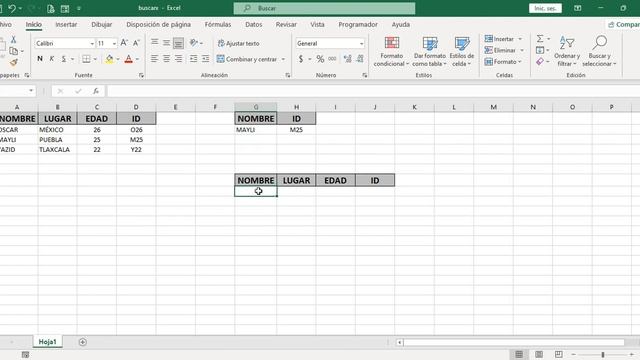This screenshot has width=640, height=360.
Task: Switch to the Programador tab
Action: pyautogui.click(x=358, y=24)
